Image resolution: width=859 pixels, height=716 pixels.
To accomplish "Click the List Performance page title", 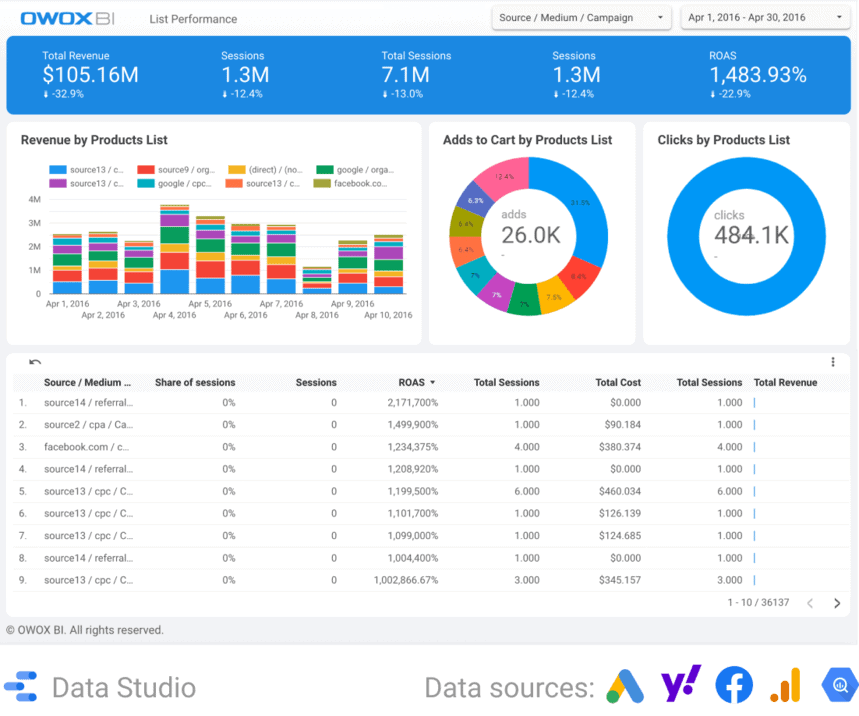I will [192, 18].
